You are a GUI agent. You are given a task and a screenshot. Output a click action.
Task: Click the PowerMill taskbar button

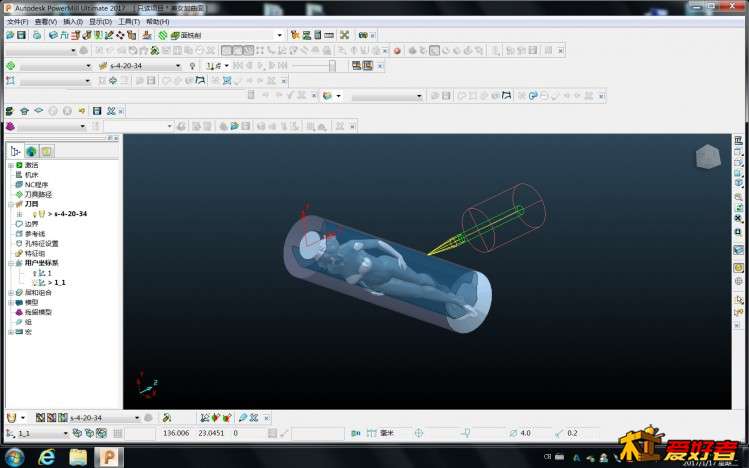[109, 457]
